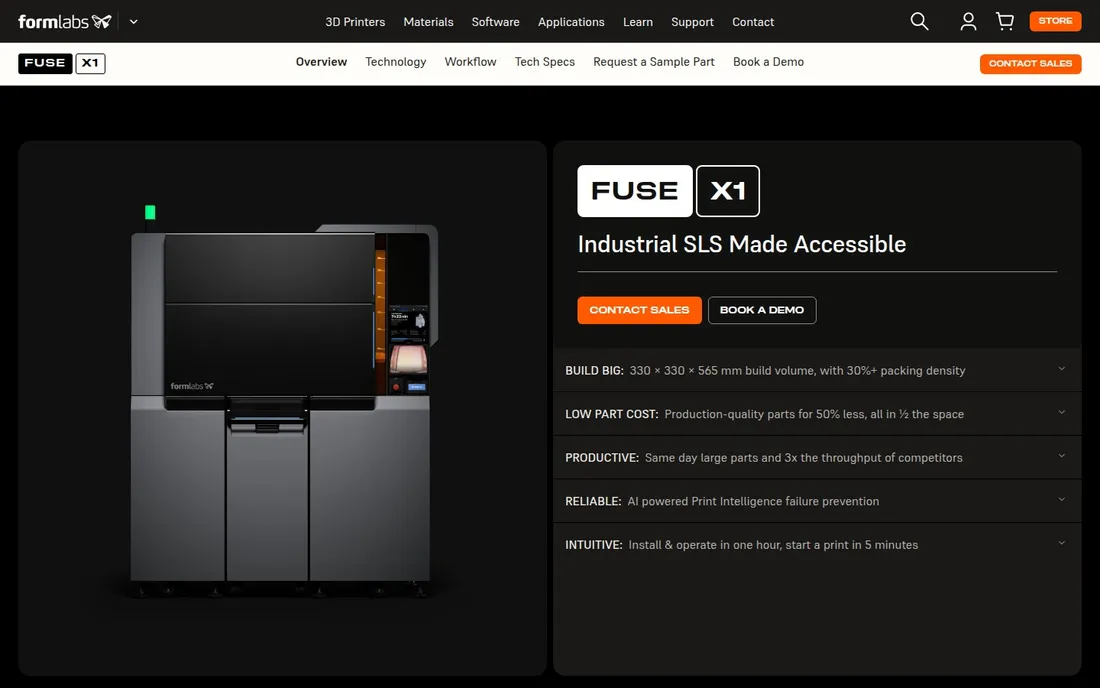
Task: Select the Overview tab
Action: [321, 62]
